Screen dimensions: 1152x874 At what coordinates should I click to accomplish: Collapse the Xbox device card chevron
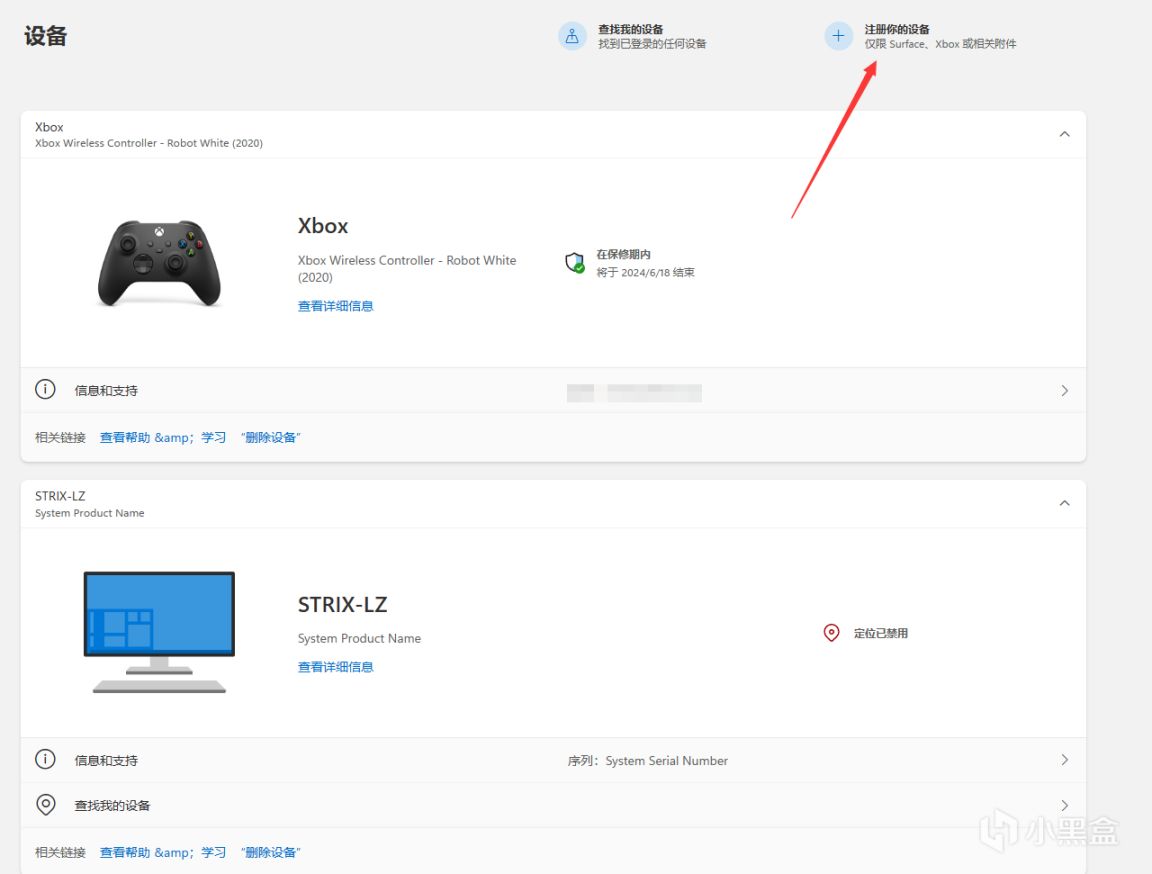click(x=1065, y=134)
